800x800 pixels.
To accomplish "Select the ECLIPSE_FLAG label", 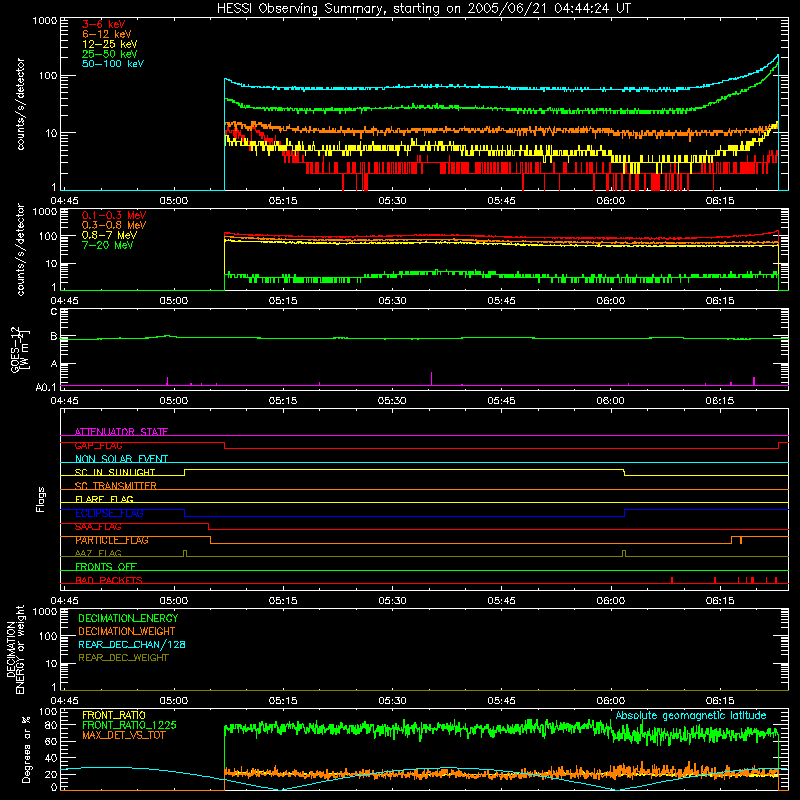I will pyautogui.click(x=109, y=513).
